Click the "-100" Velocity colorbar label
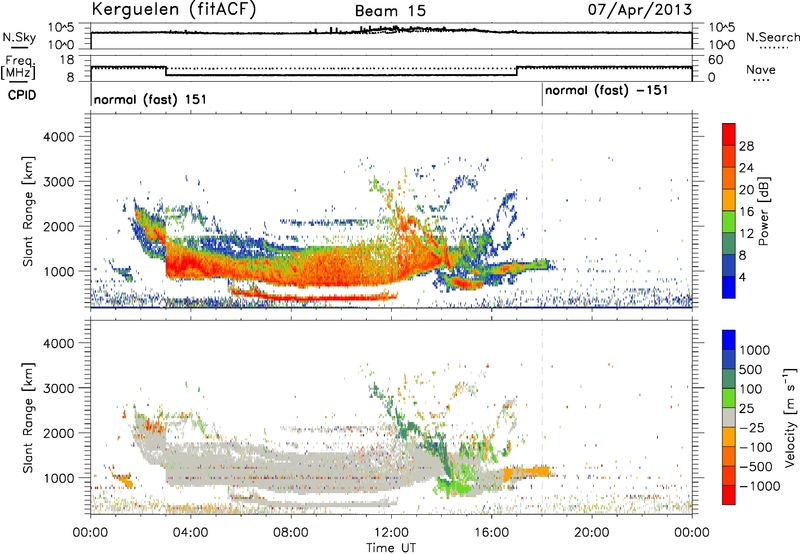Screen dimensions: 800x554 (x=756, y=447)
